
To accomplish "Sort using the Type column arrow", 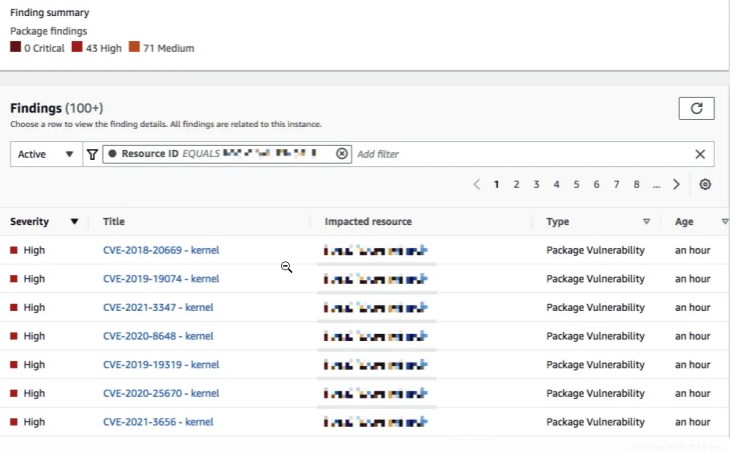I will coord(646,222).
